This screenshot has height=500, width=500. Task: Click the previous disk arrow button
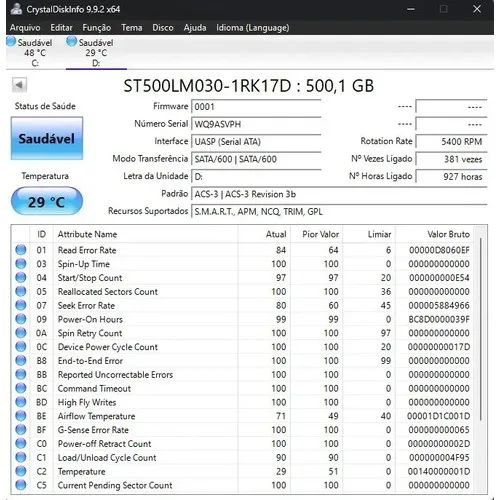(19, 85)
